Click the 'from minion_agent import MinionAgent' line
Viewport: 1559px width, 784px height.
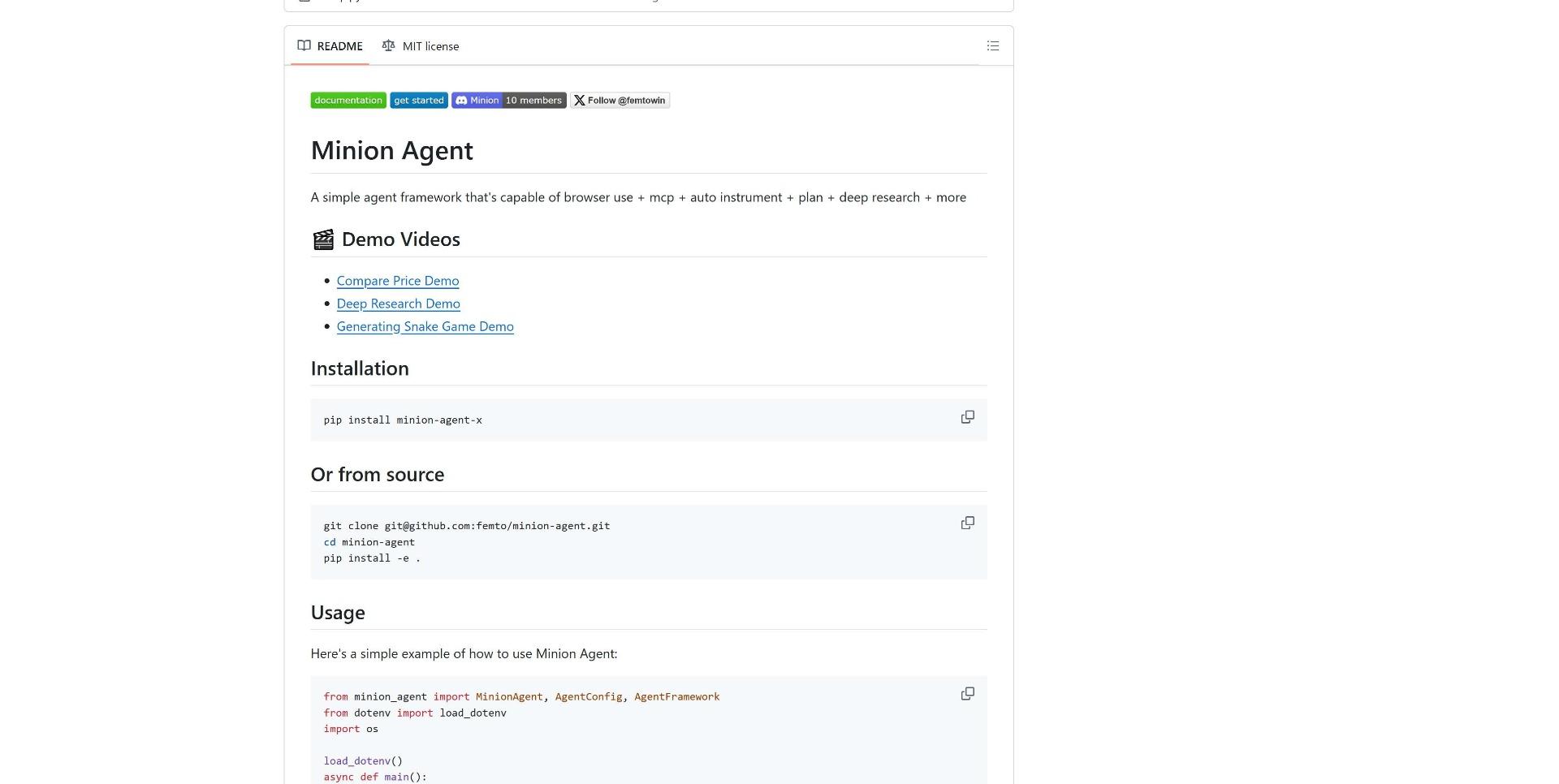[x=521, y=697]
